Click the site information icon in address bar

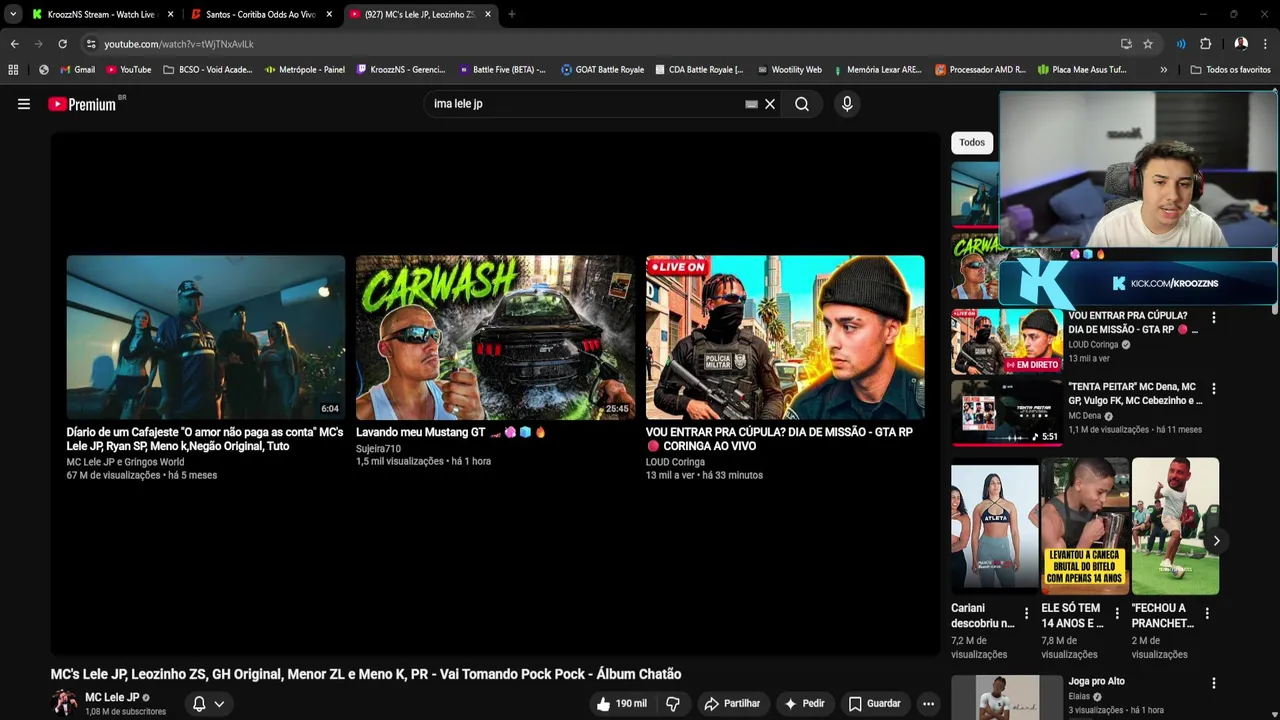[x=90, y=44]
